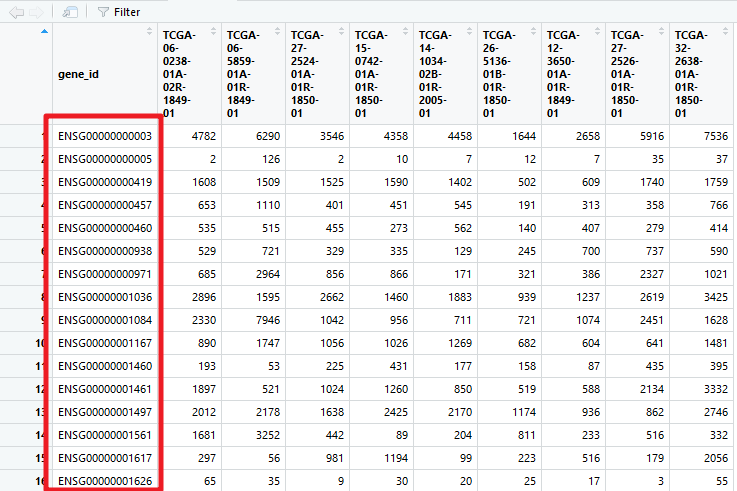The image size is (737, 491).
Task: Select value 700 in ENSG00000000938 row
Action: click(x=591, y=251)
